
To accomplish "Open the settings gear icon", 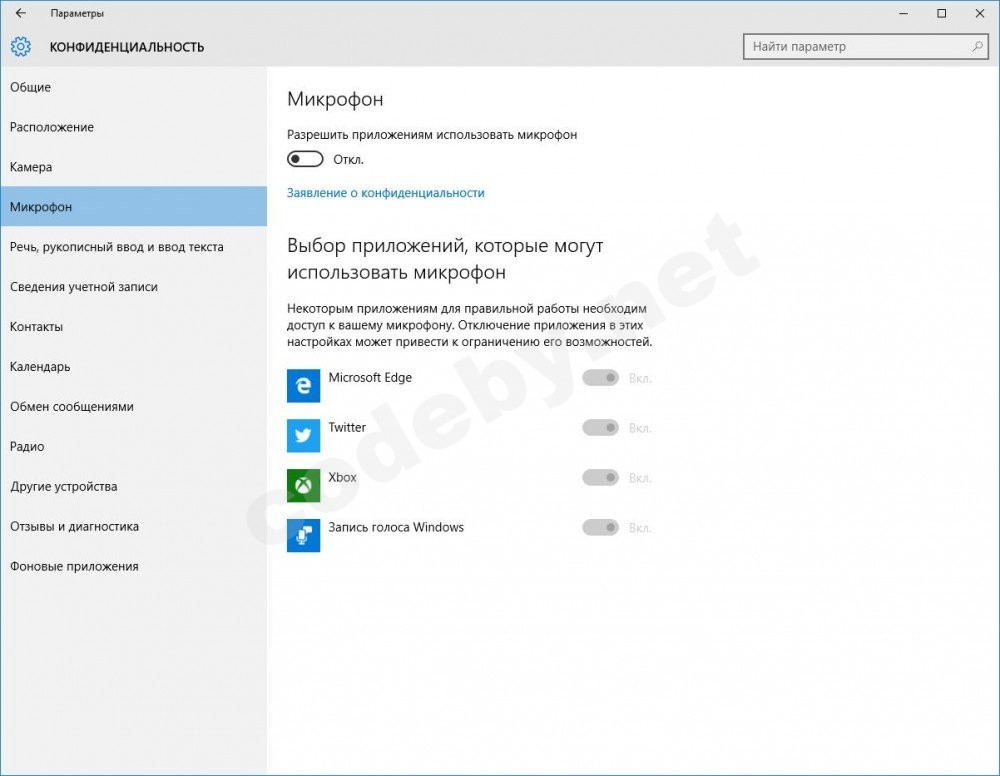I will point(20,47).
